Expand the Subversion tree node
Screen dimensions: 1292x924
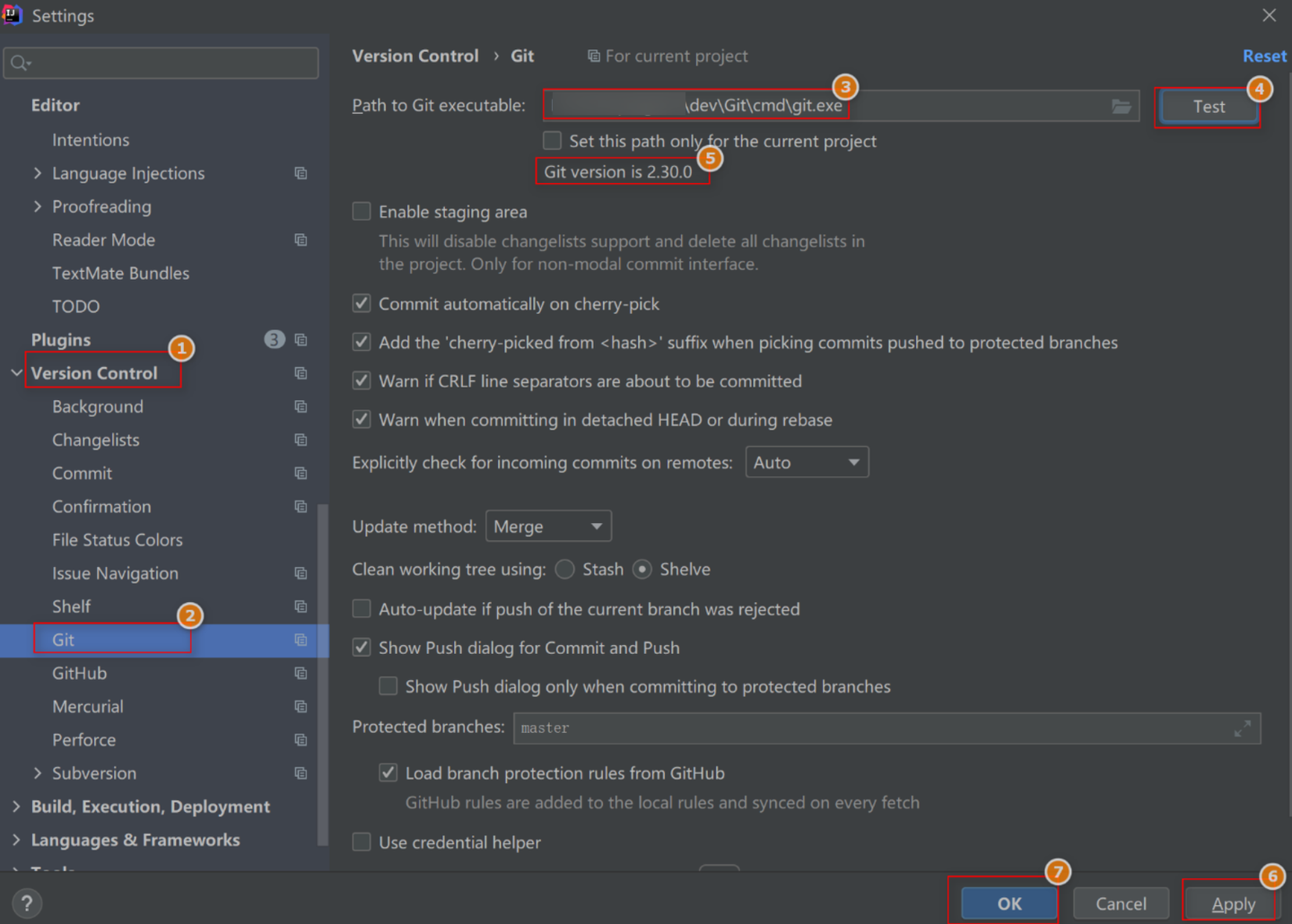(37, 772)
